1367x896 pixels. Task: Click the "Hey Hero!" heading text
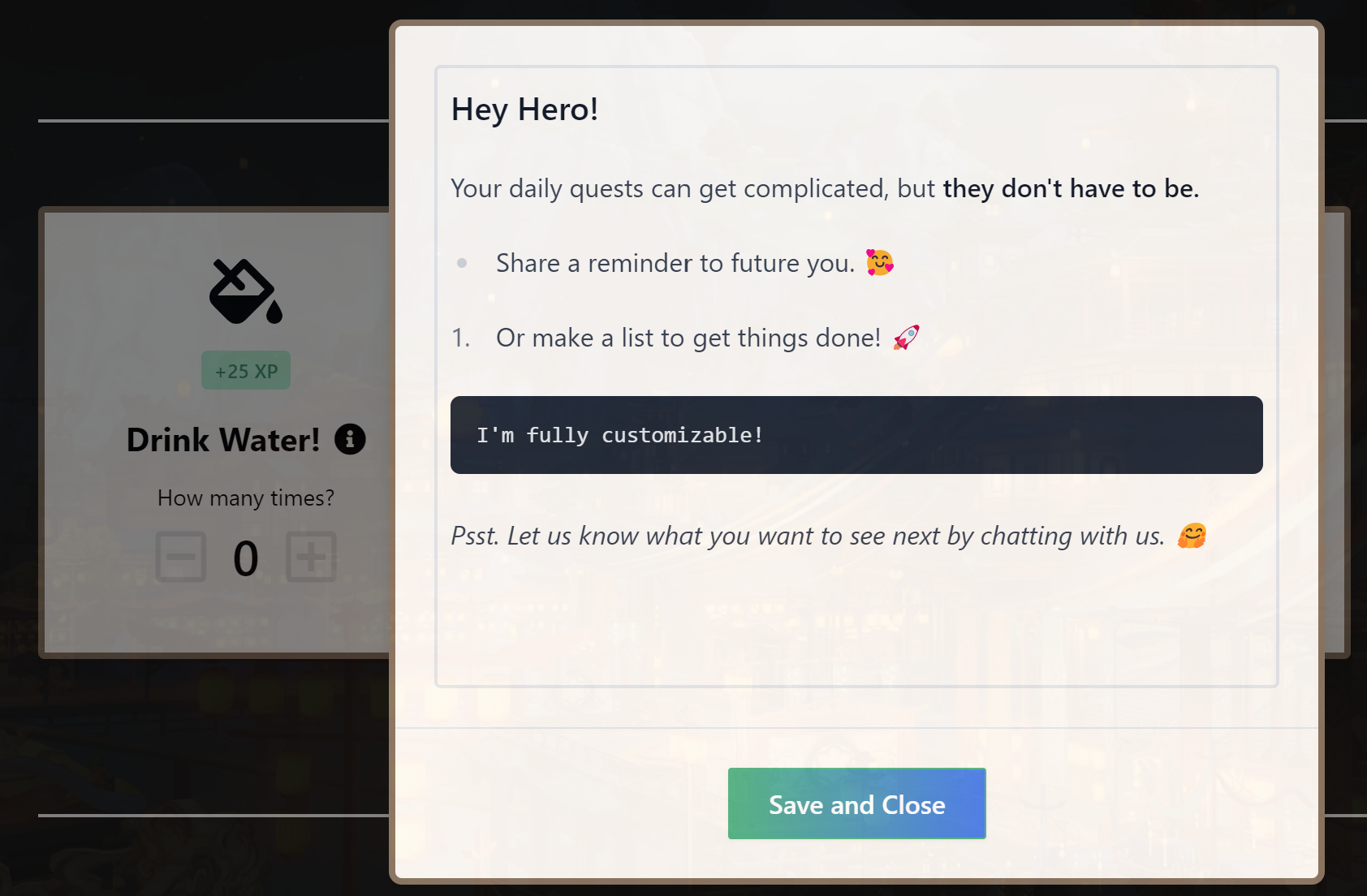tap(524, 110)
